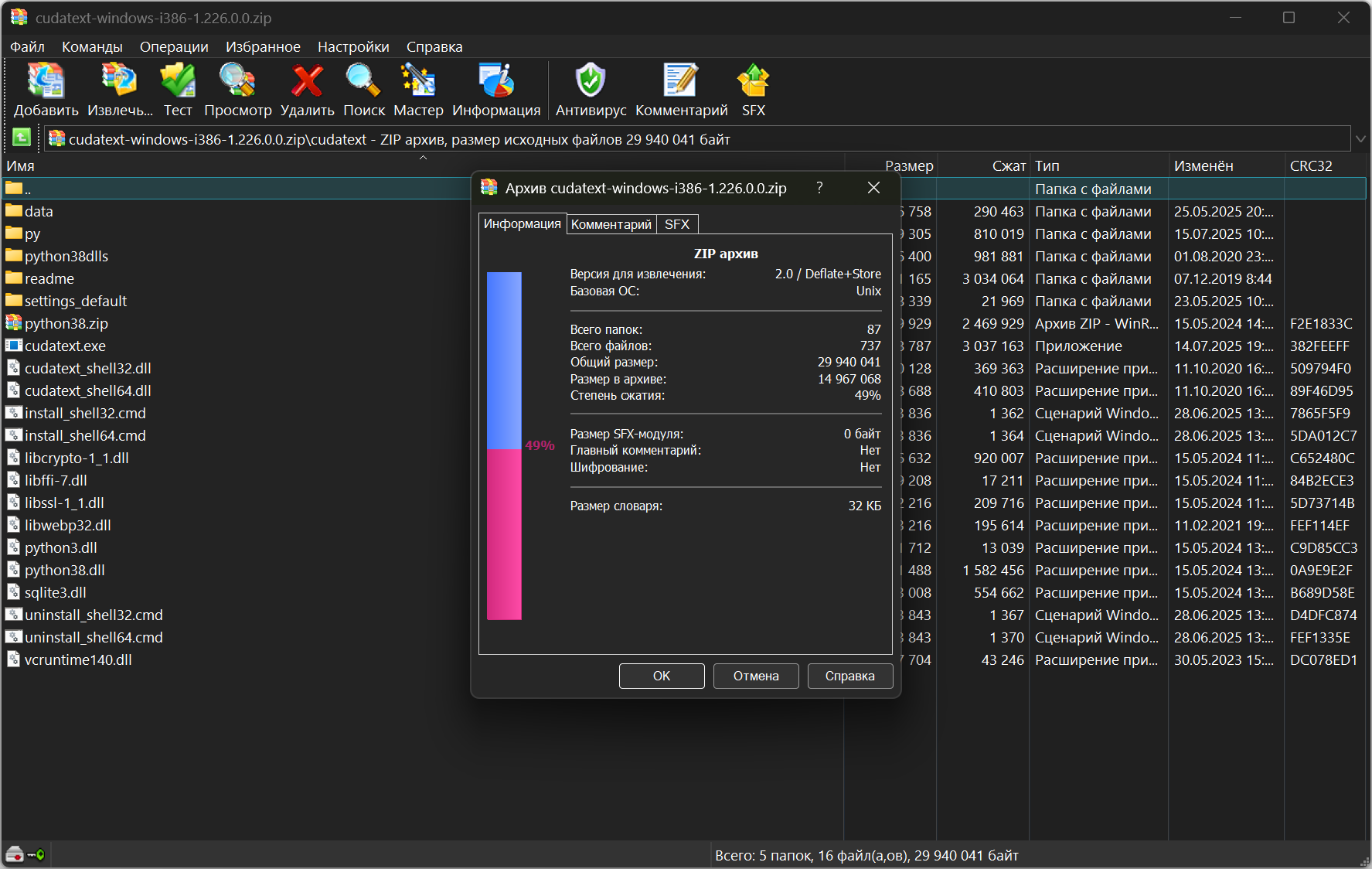Open the Файл menu
The height and width of the screenshot is (869, 1372).
(27, 46)
